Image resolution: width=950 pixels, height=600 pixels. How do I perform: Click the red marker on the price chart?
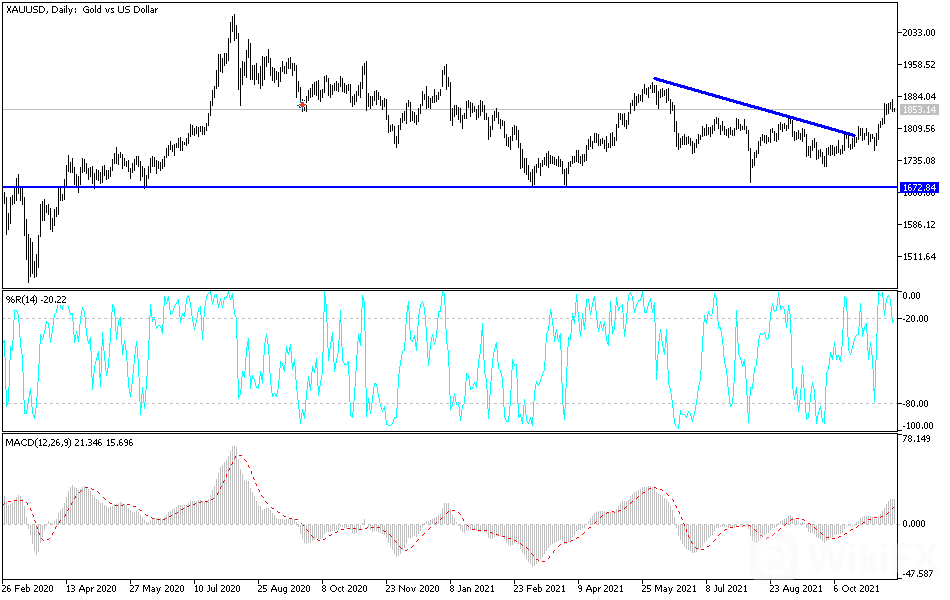coord(302,105)
